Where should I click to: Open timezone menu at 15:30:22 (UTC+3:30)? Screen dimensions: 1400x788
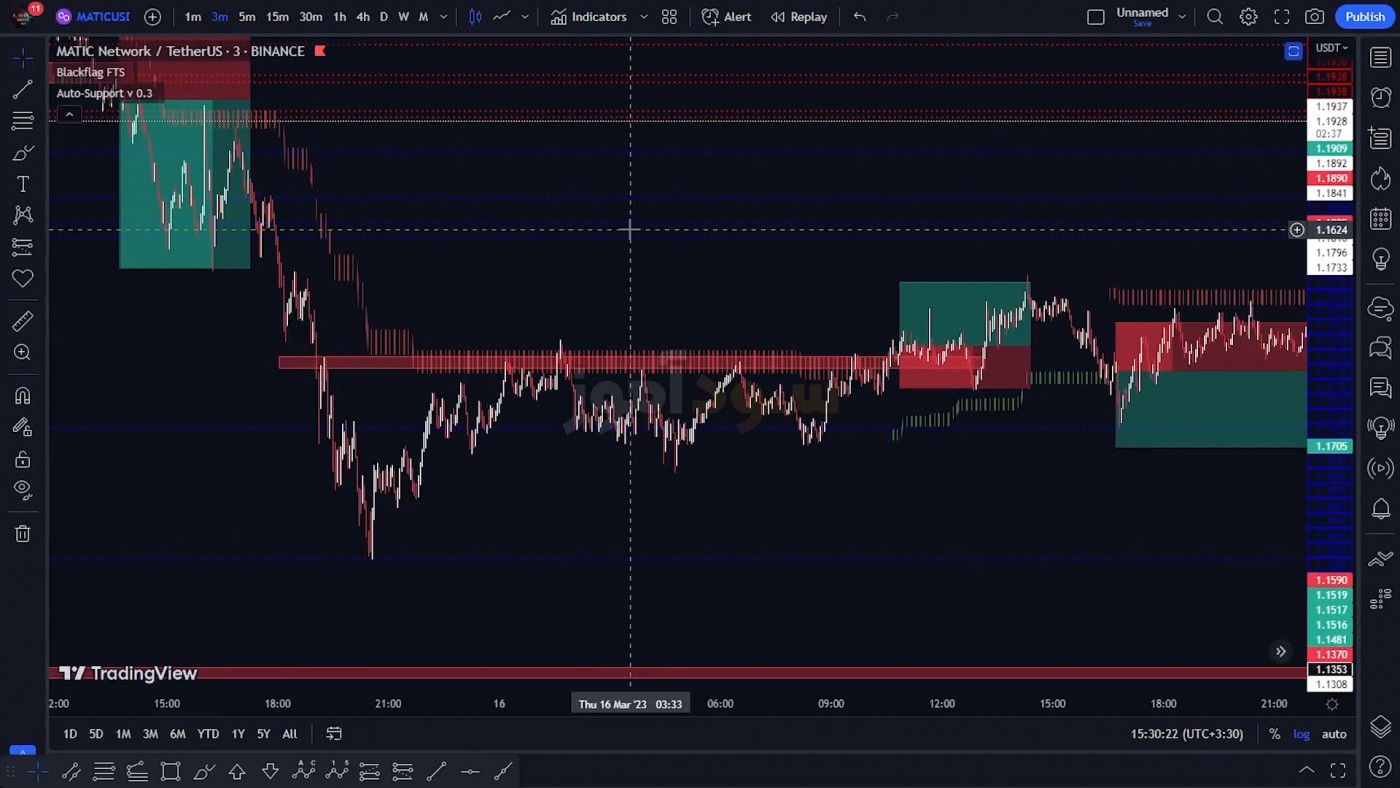1186,734
